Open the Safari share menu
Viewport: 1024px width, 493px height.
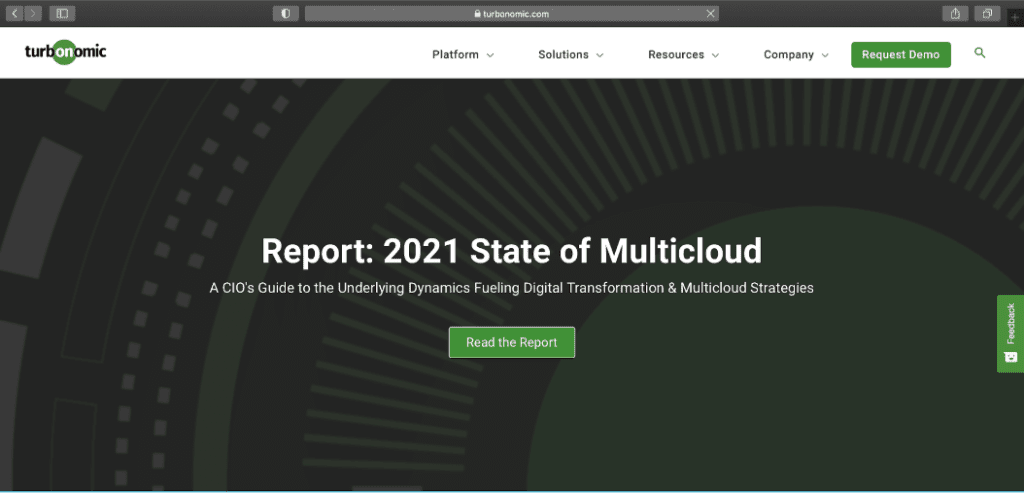[955, 13]
